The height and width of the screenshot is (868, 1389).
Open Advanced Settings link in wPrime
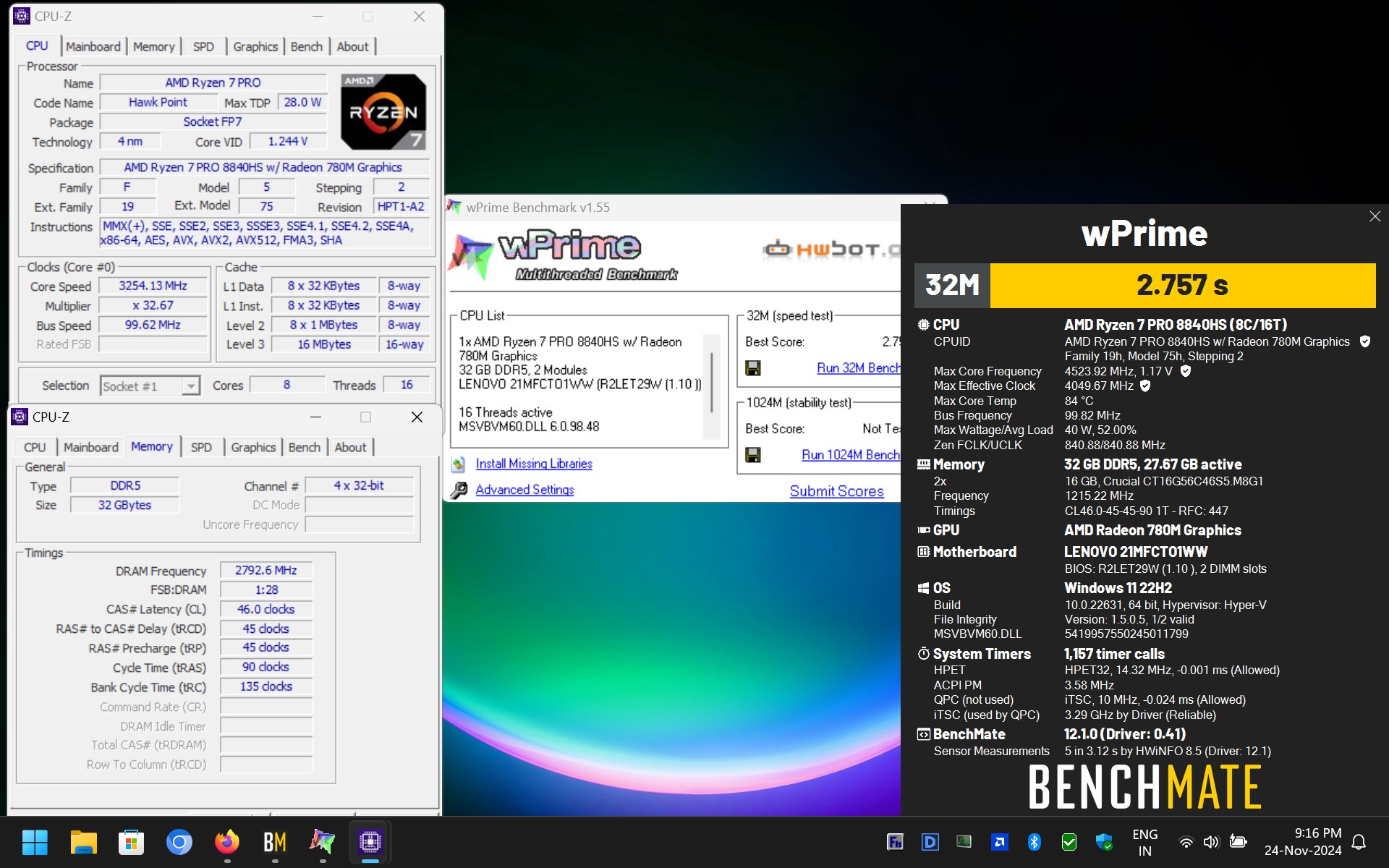524,490
